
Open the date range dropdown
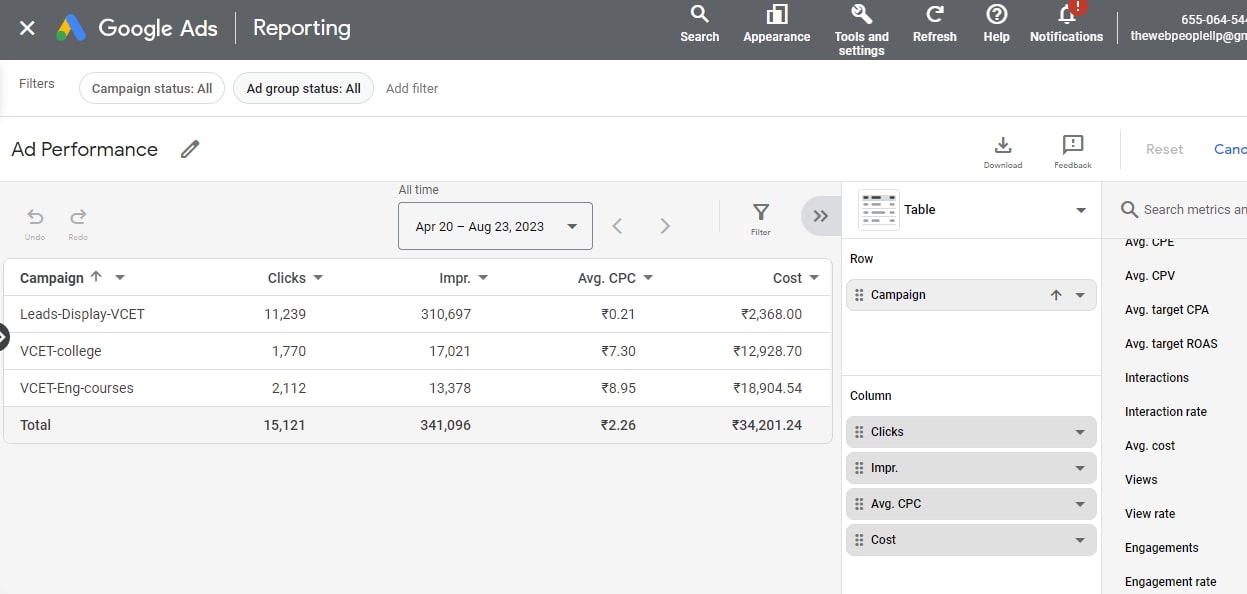tap(495, 226)
